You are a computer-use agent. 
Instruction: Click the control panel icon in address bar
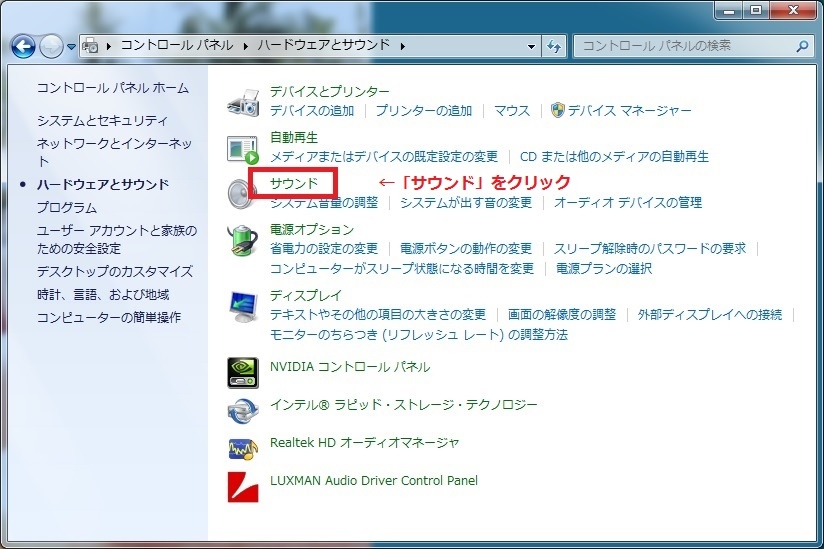tap(90, 46)
